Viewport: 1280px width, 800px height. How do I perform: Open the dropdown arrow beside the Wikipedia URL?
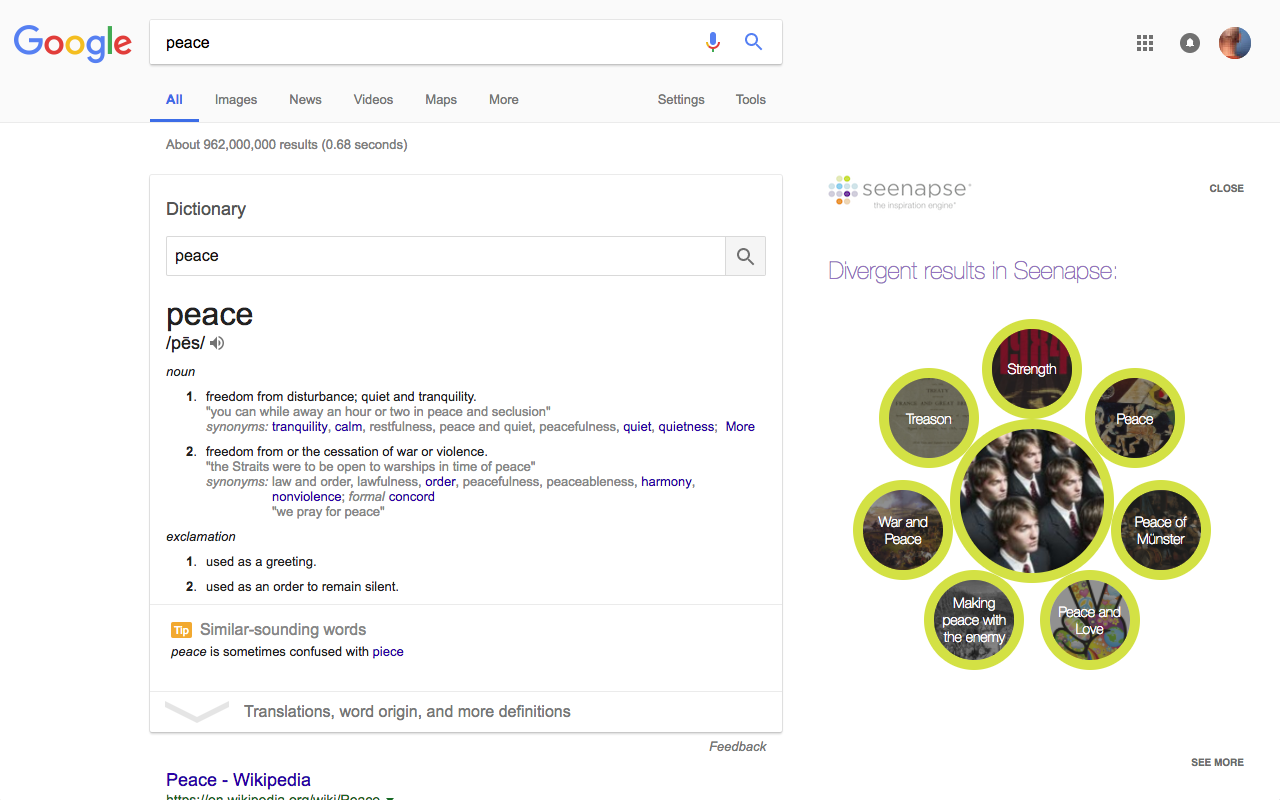(x=389, y=797)
